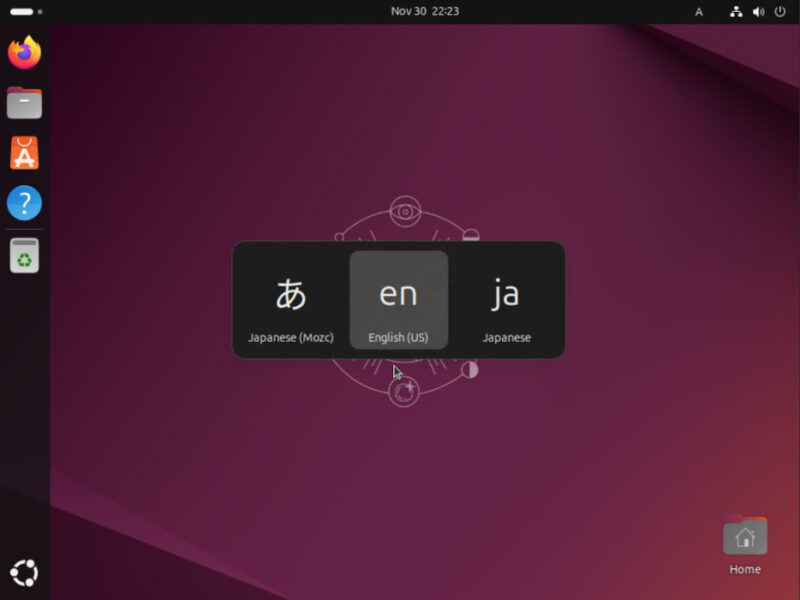
Task: Click the wired network icon in top bar
Action: [x=736, y=12]
